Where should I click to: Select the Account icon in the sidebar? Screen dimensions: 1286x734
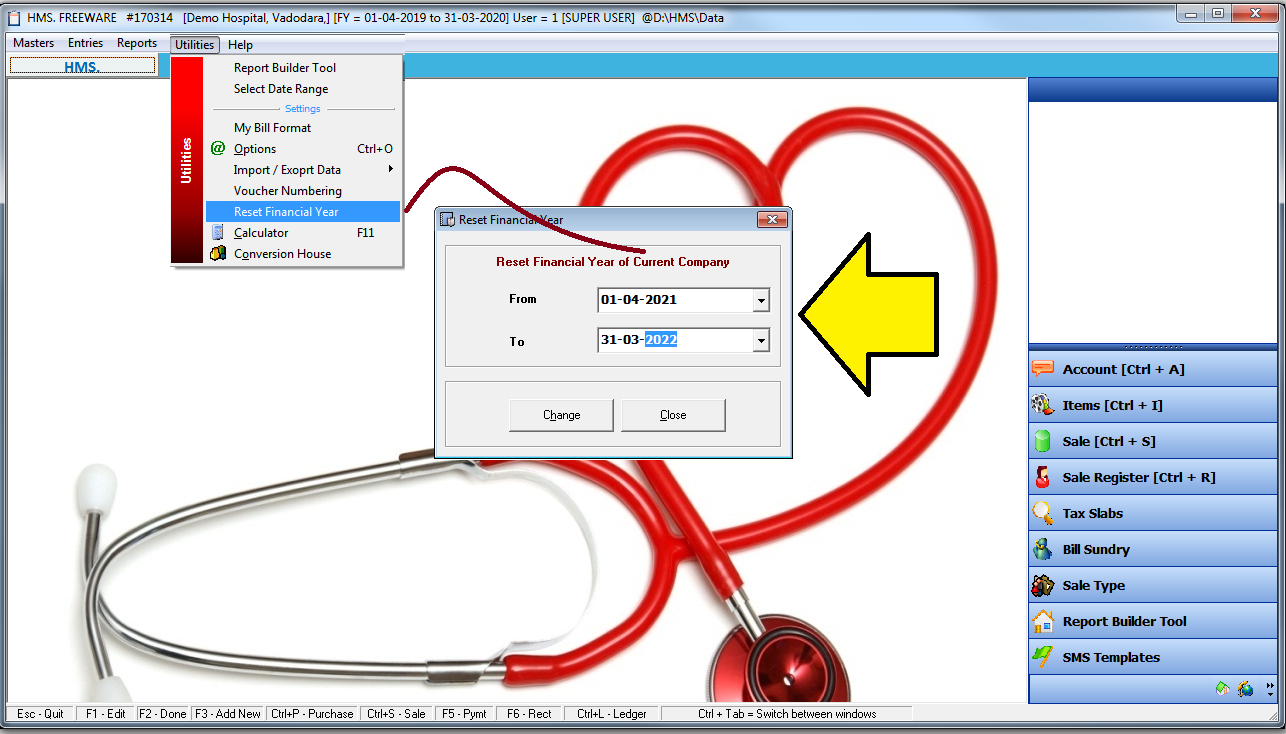pyautogui.click(x=1042, y=368)
